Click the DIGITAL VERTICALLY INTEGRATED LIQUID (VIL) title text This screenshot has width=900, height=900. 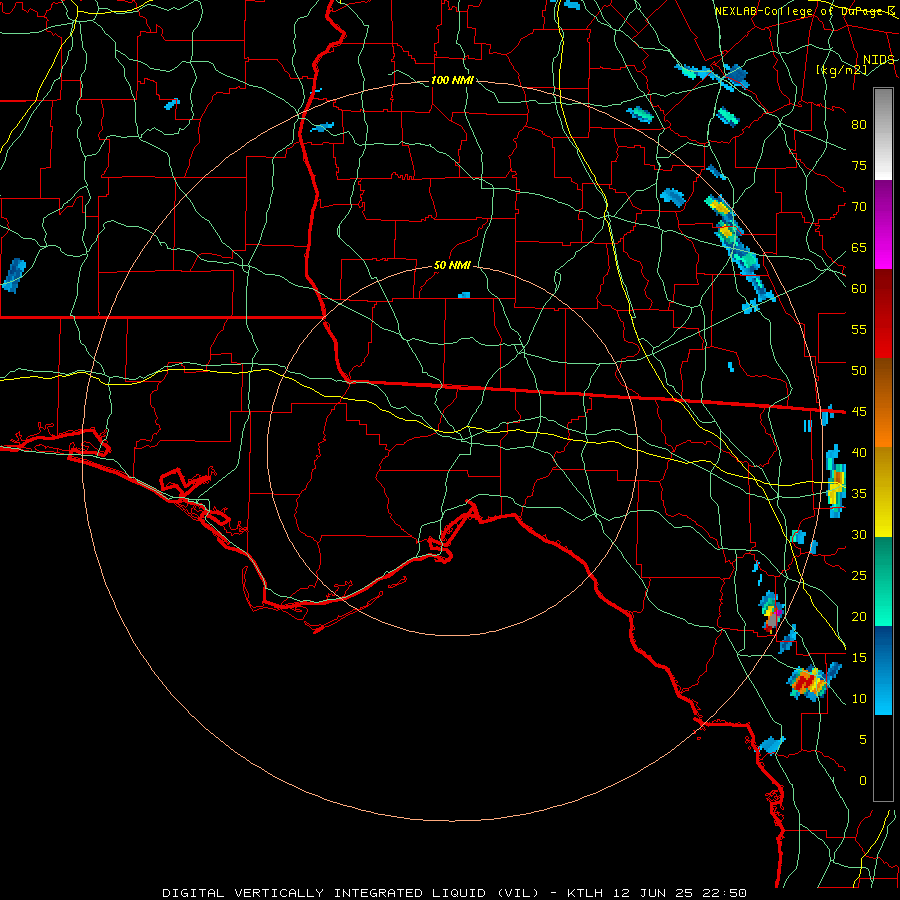tap(351, 893)
